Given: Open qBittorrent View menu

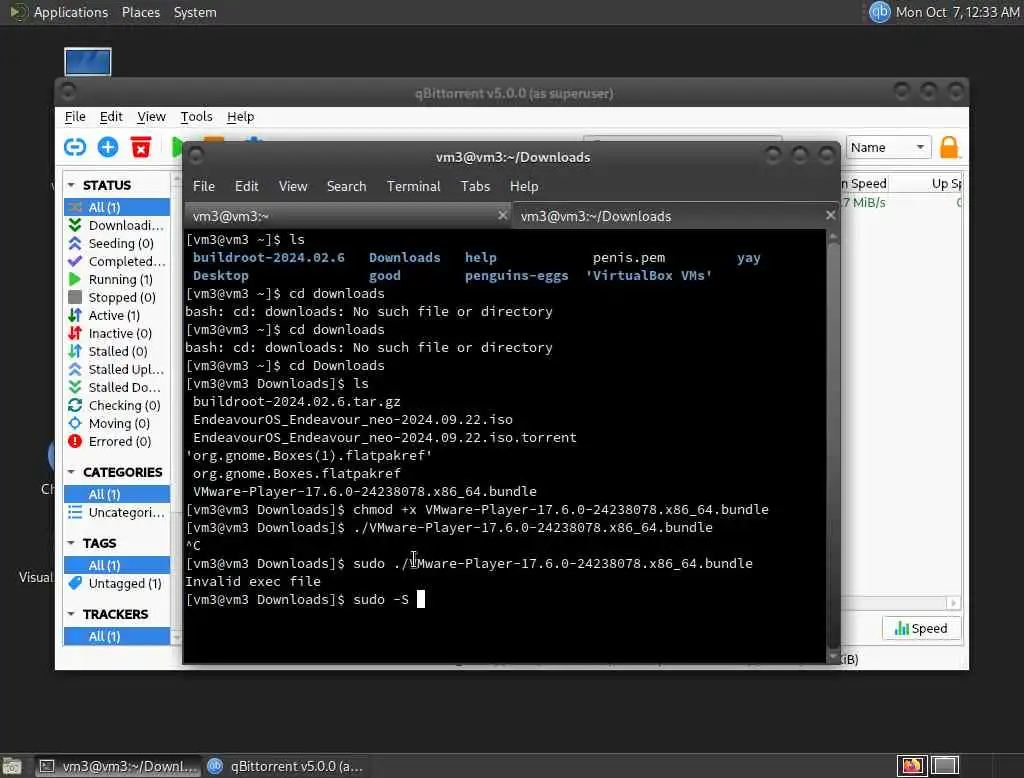Looking at the screenshot, I should pyautogui.click(x=151, y=117).
